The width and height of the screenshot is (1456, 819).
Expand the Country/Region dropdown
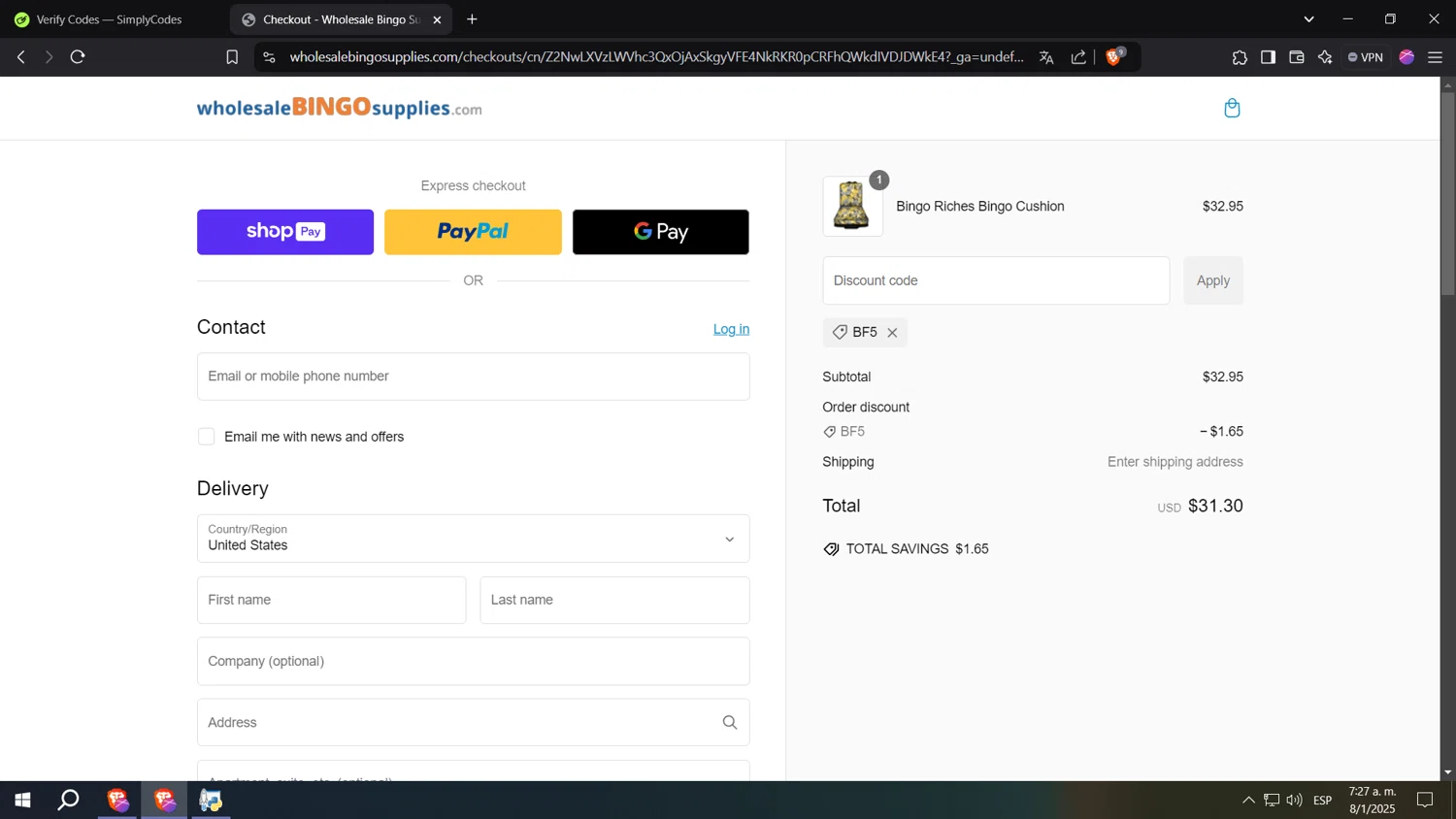click(x=473, y=539)
